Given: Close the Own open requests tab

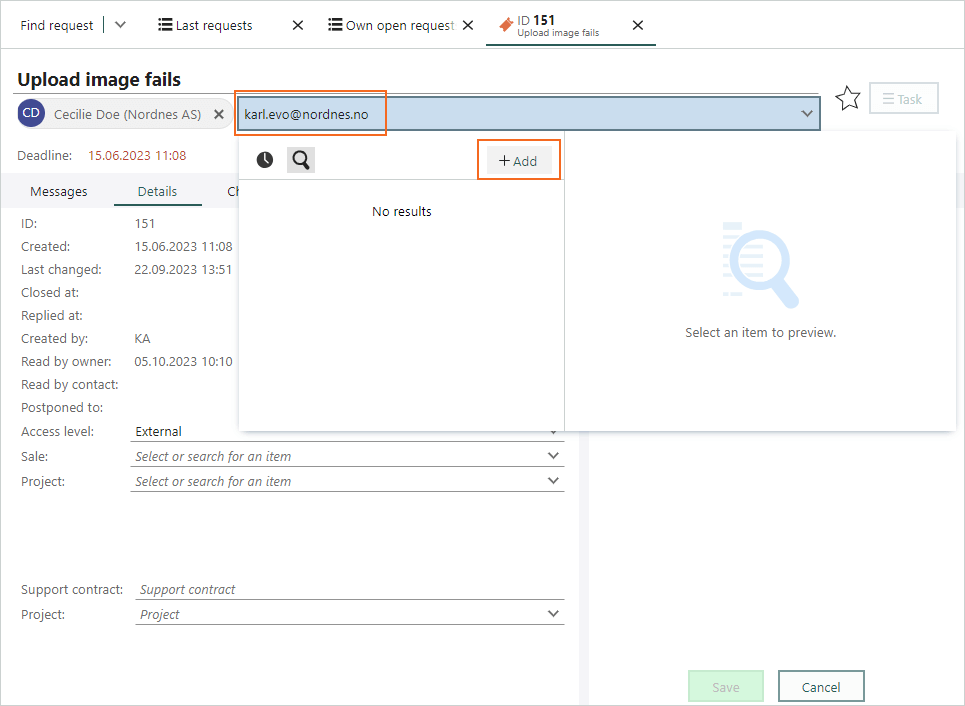Looking at the screenshot, I should [x=468, y=25].
